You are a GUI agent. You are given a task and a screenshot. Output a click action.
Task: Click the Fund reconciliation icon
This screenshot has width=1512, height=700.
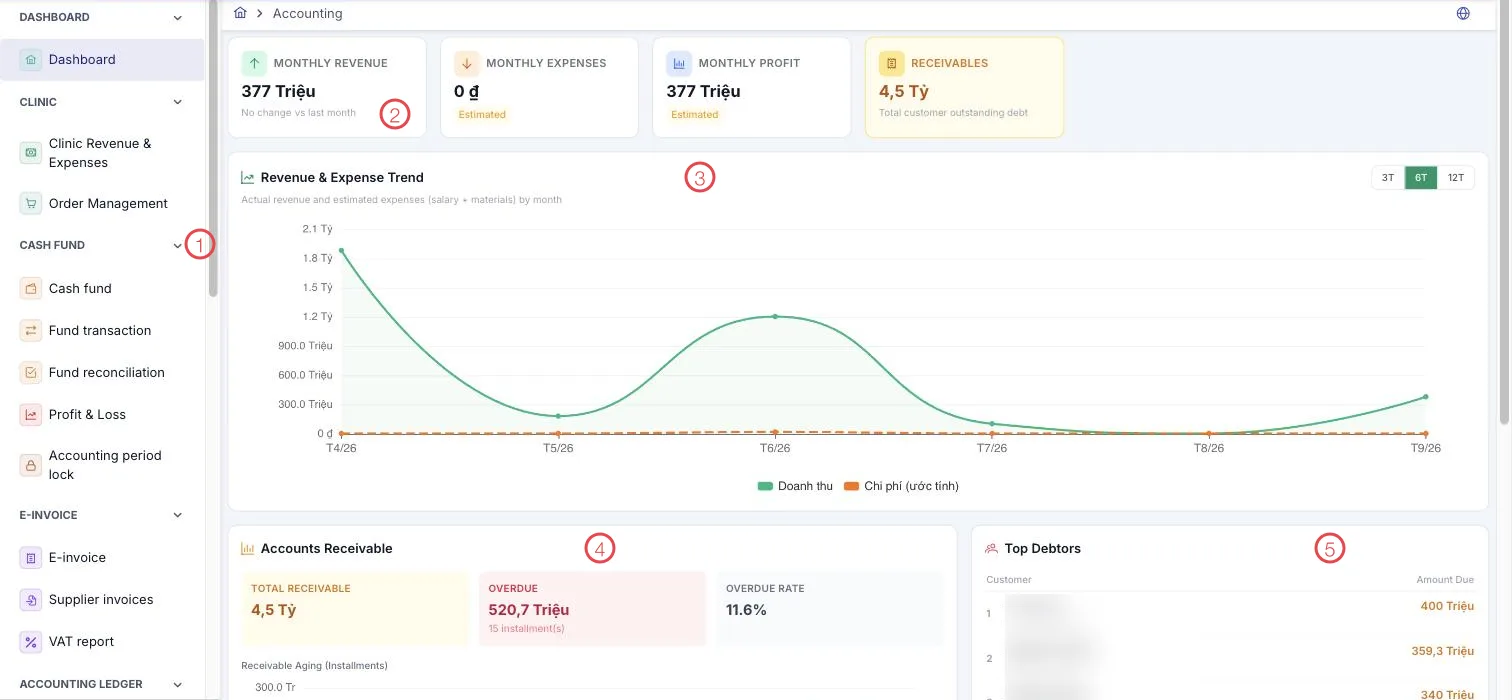(31, 373)
